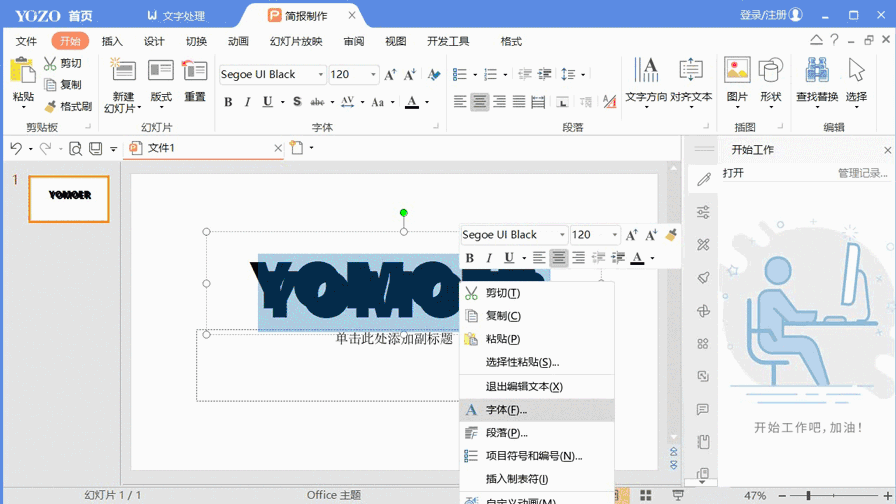Click the YOZO 首页 home button
Viewport: 896px width, 504px height.
(54, 15)
